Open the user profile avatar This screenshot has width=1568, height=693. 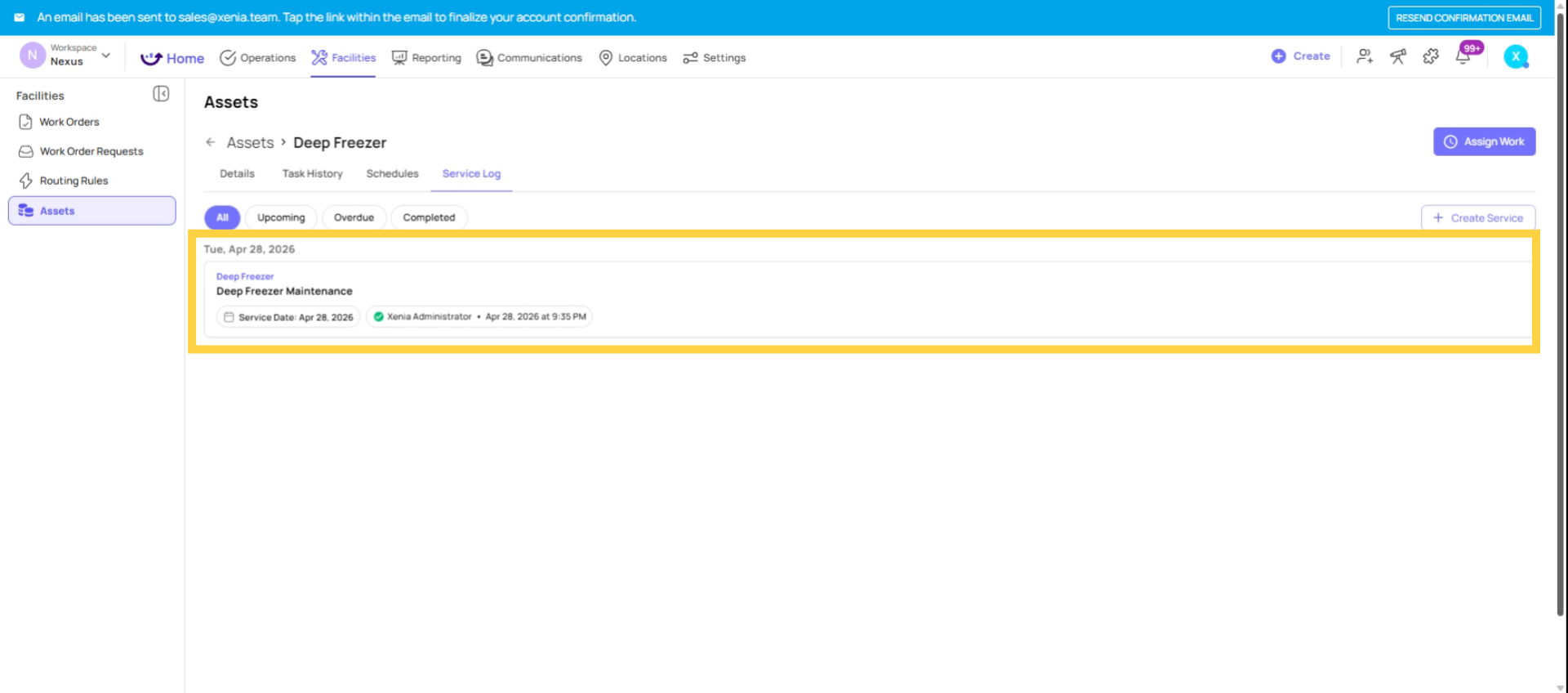tap(1517, 56)
